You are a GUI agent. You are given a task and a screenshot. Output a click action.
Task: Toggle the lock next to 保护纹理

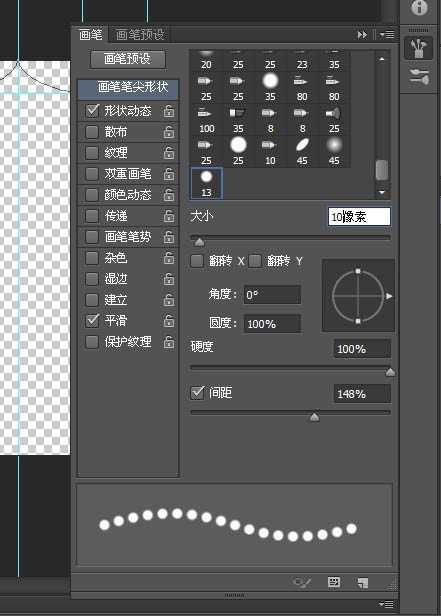coord(169,342)
